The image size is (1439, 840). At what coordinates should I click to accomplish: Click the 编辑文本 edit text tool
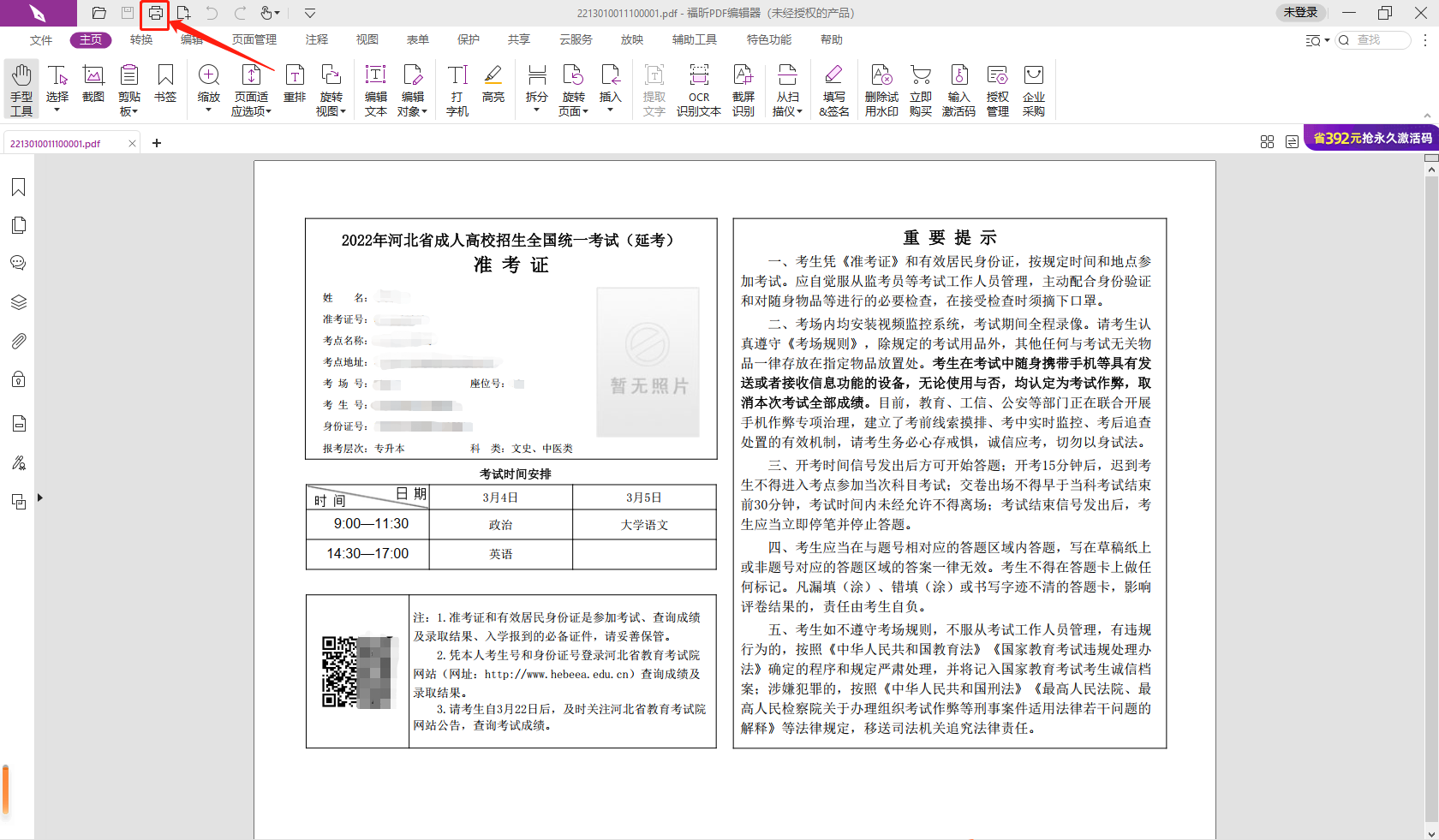376,89
